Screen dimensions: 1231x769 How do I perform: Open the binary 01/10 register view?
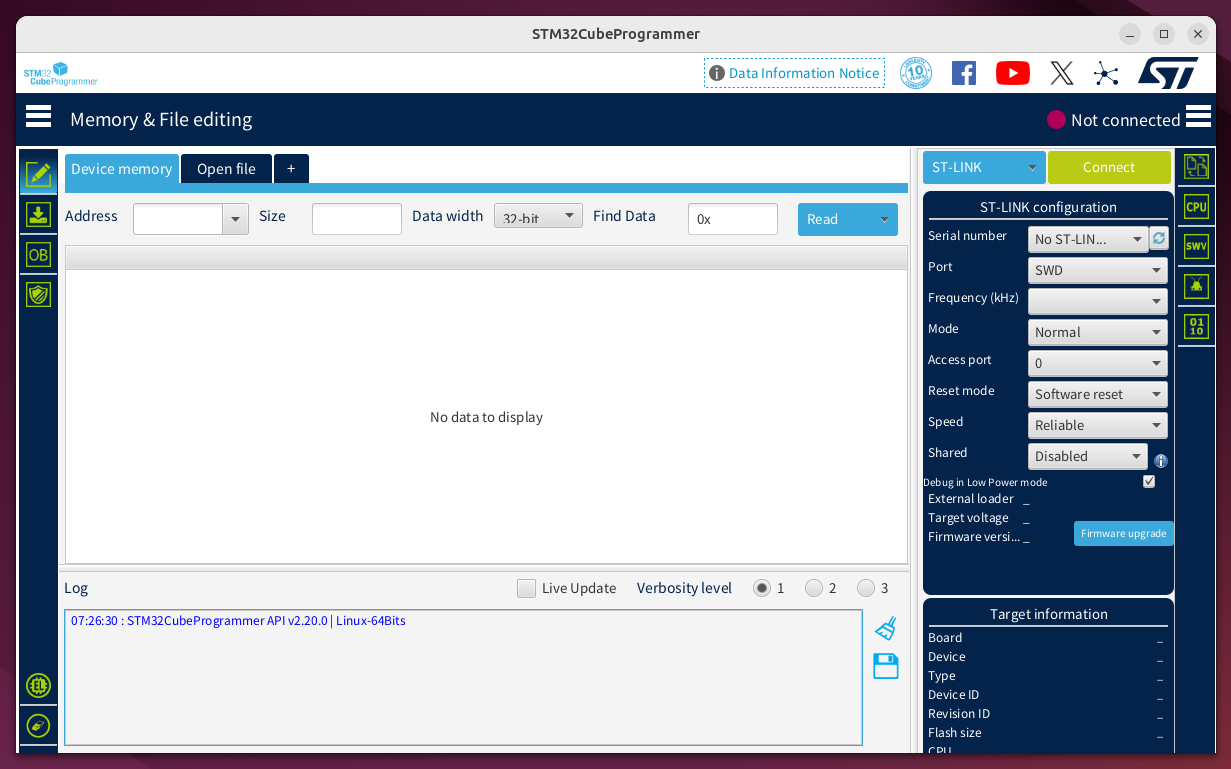click(x=1196, y=326)
